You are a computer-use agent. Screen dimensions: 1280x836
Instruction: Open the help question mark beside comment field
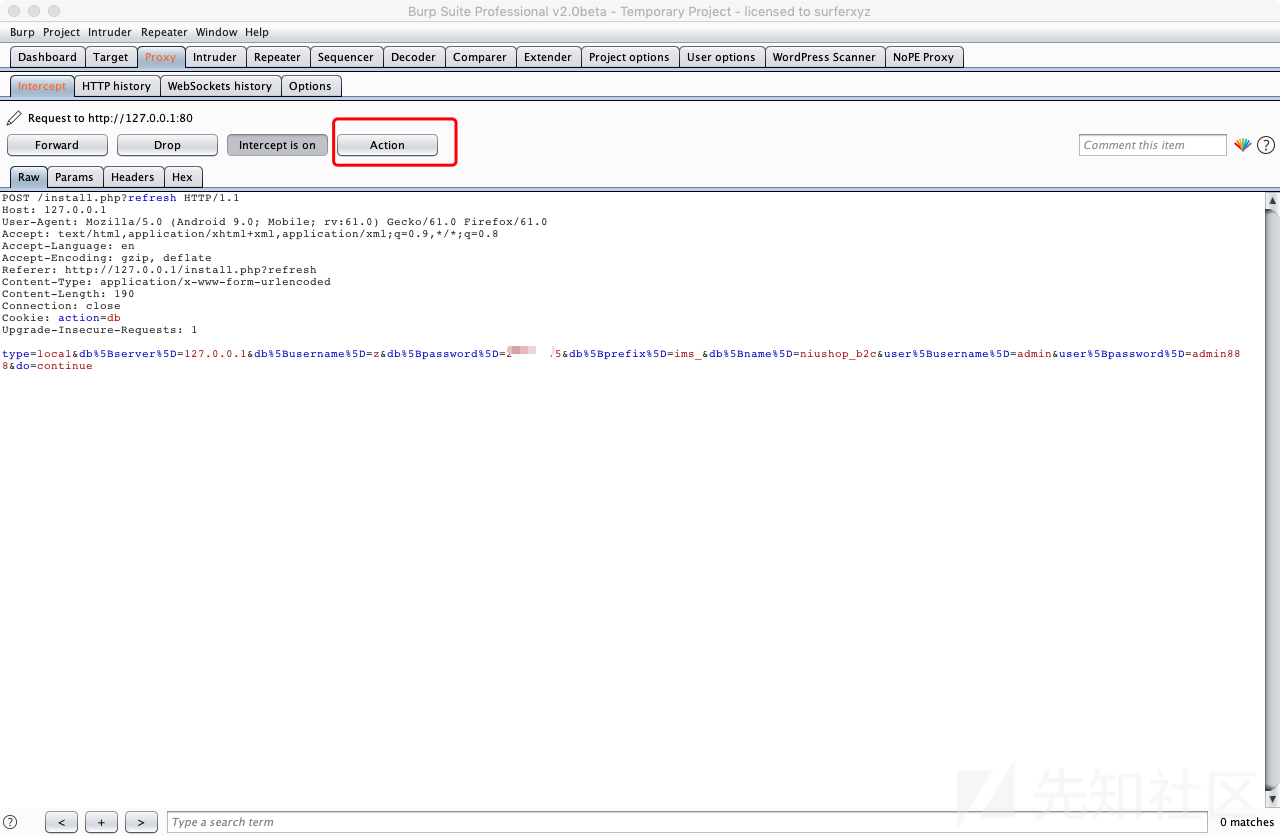pyautogui.click(x=1266, y=145)
